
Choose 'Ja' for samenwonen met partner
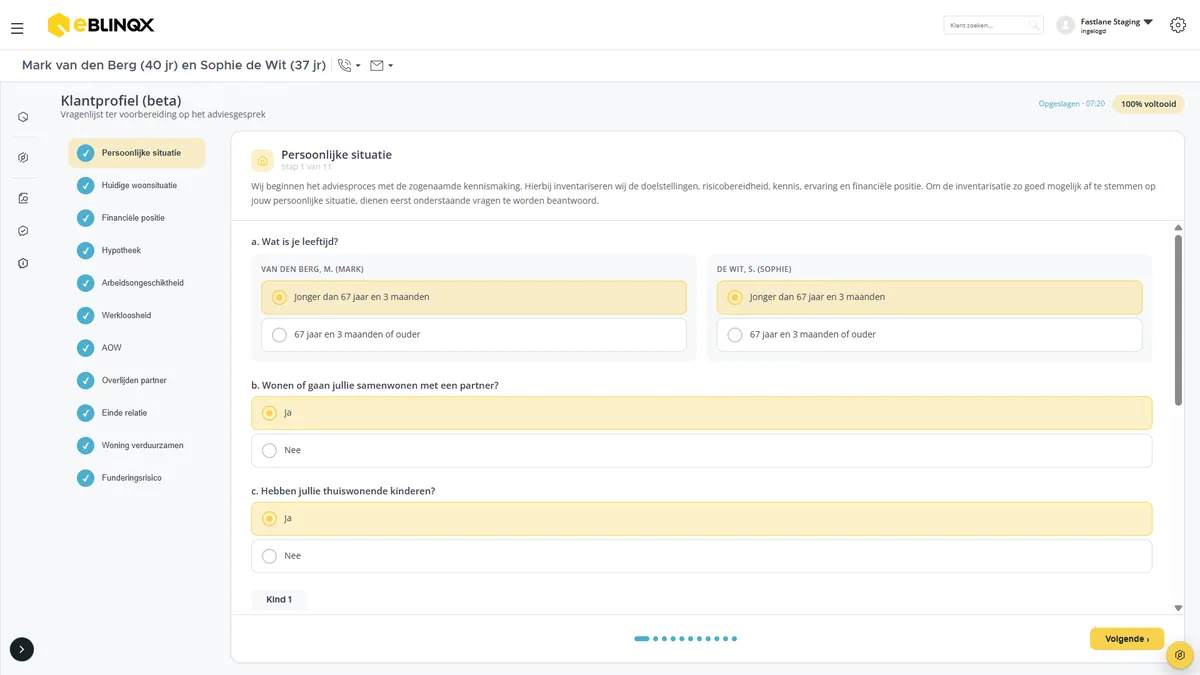(701, 413)
